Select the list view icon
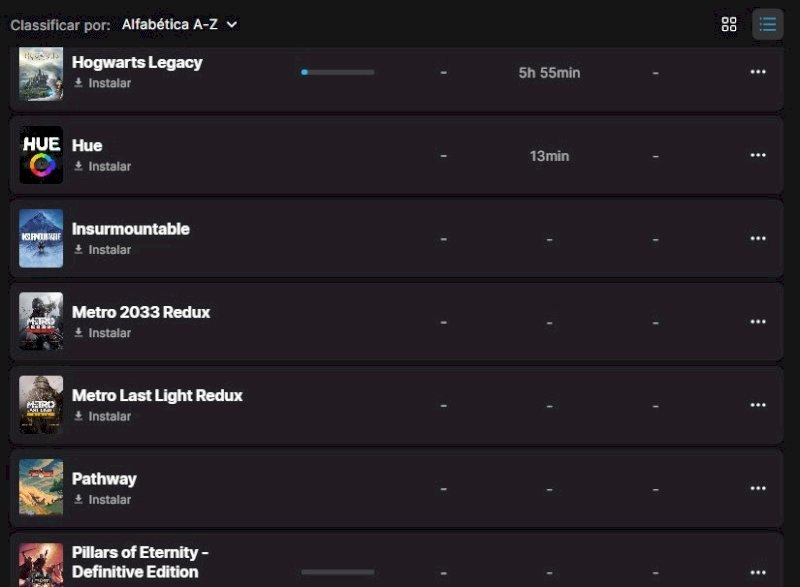This screenshot has width=800, height=587. [x=767, y=24]
